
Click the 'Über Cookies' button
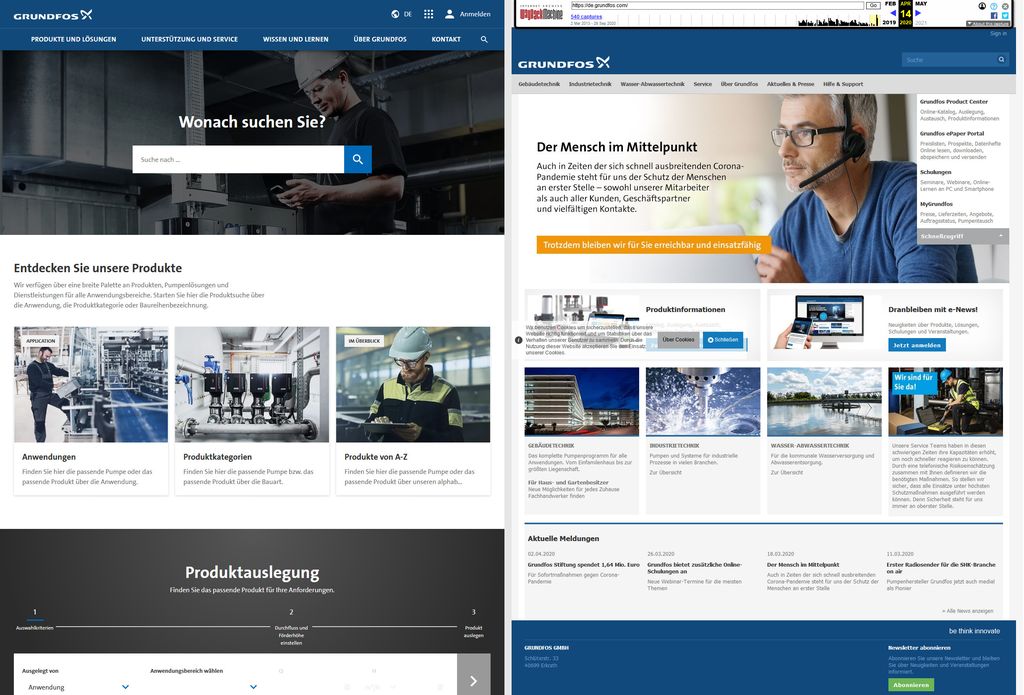(679, 340)
